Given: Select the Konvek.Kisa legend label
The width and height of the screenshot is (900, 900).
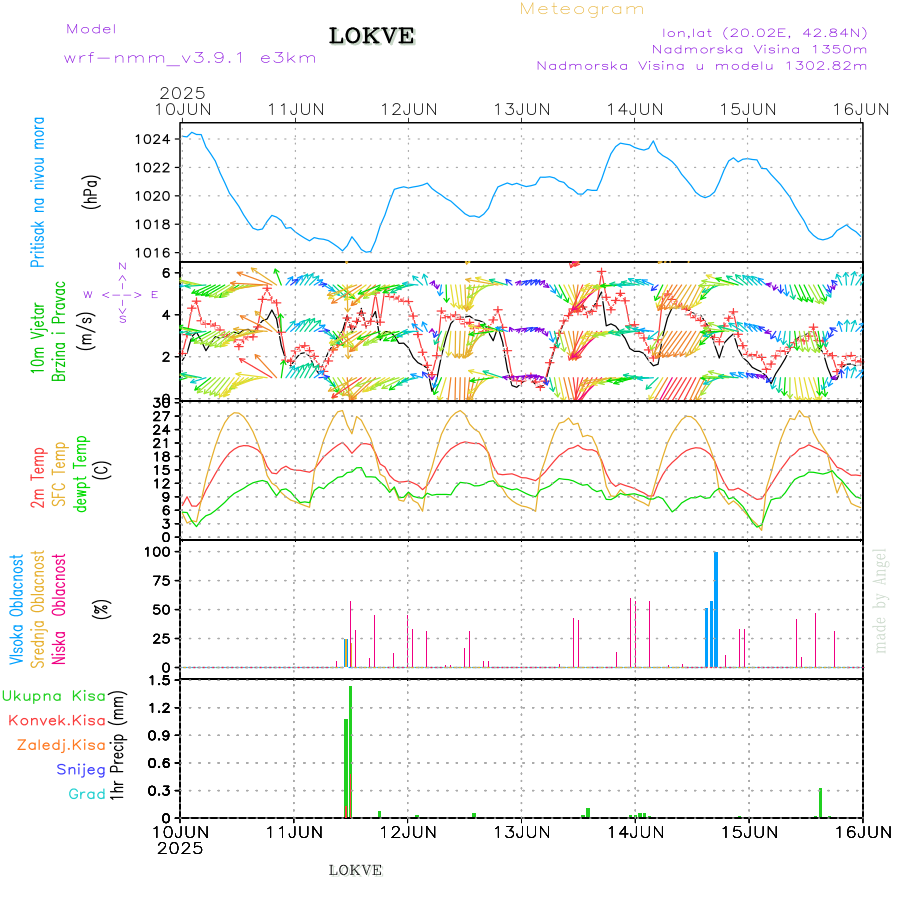Looking at the screenshot, I should (56, 720).
